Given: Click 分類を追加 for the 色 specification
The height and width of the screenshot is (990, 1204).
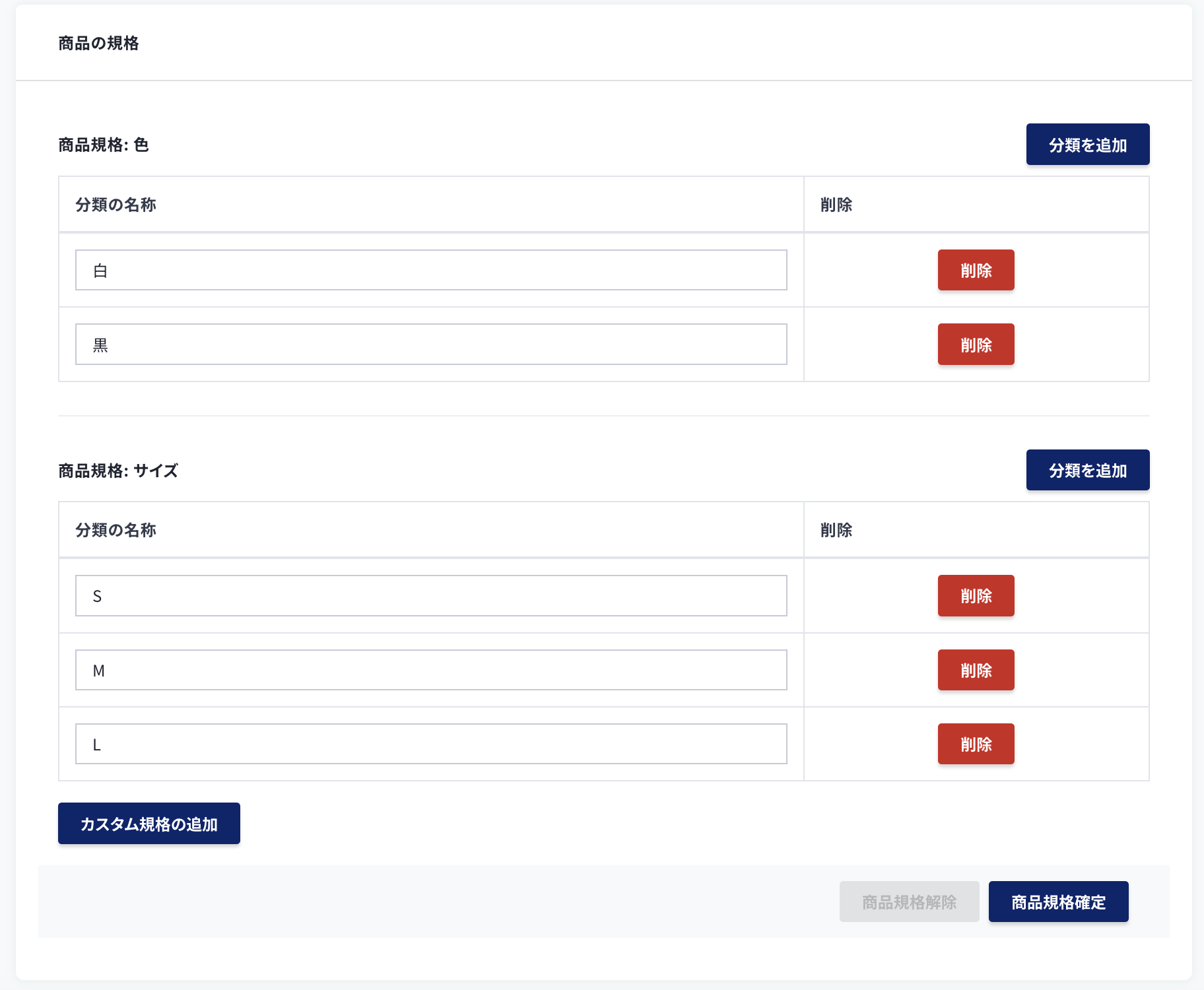Looking at the screenshot, I should point(1087,144).
